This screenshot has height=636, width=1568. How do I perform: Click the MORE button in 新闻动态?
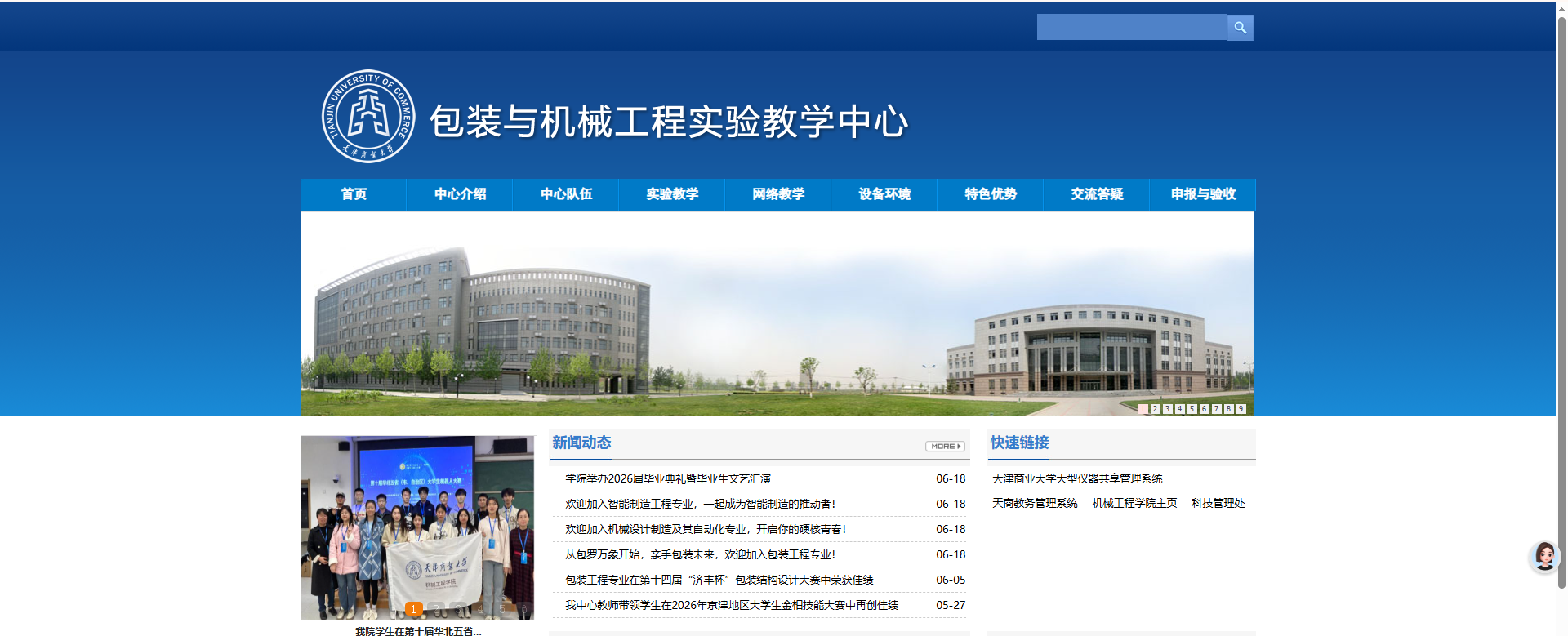pyautogui.click(x=945, y=447)
